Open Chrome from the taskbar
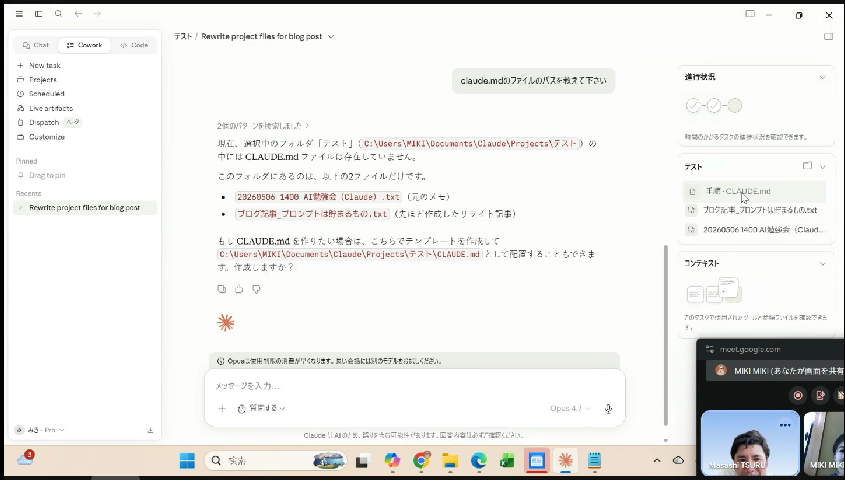845x480 pixels. pos(421,461)
